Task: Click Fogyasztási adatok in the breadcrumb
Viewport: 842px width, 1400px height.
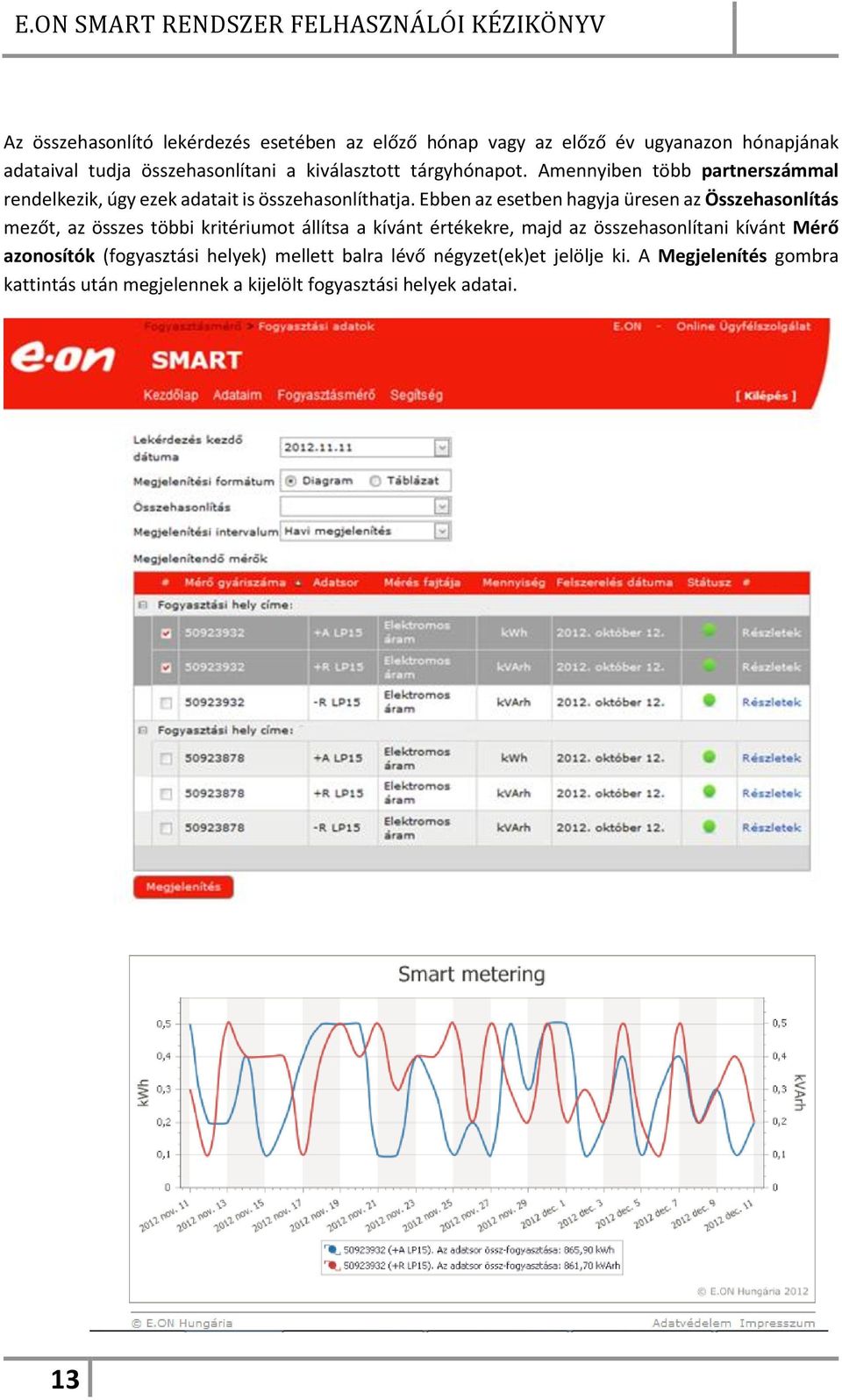Action: click(x=316, y=326)
